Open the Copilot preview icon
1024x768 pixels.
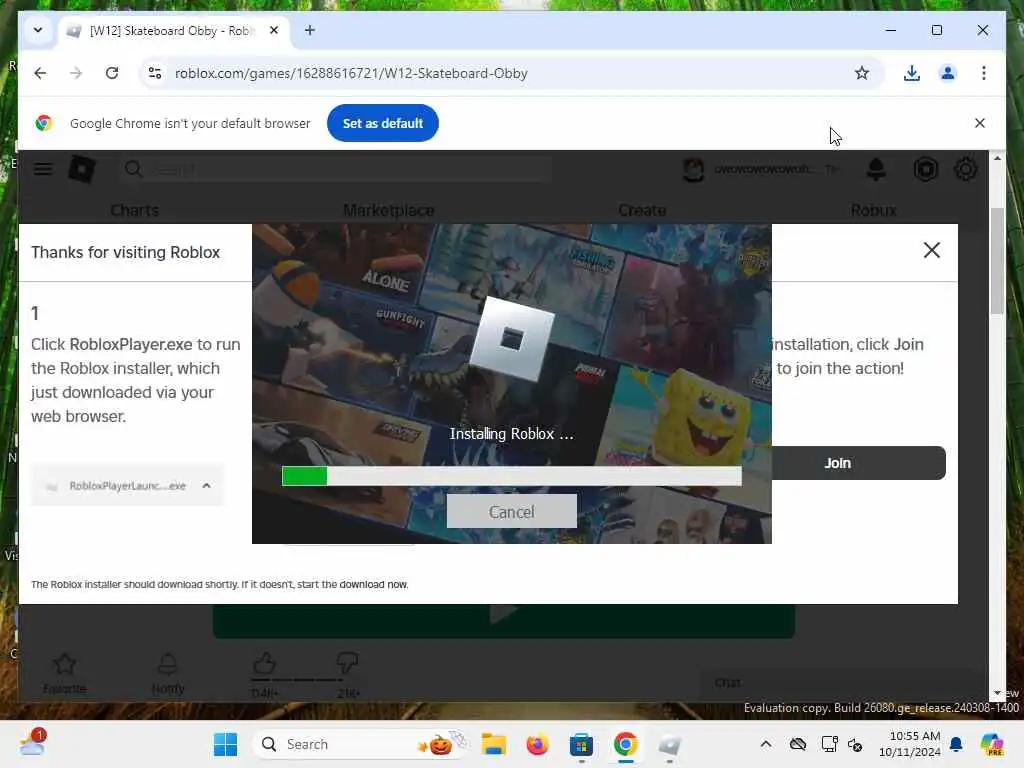click(992, 744)
